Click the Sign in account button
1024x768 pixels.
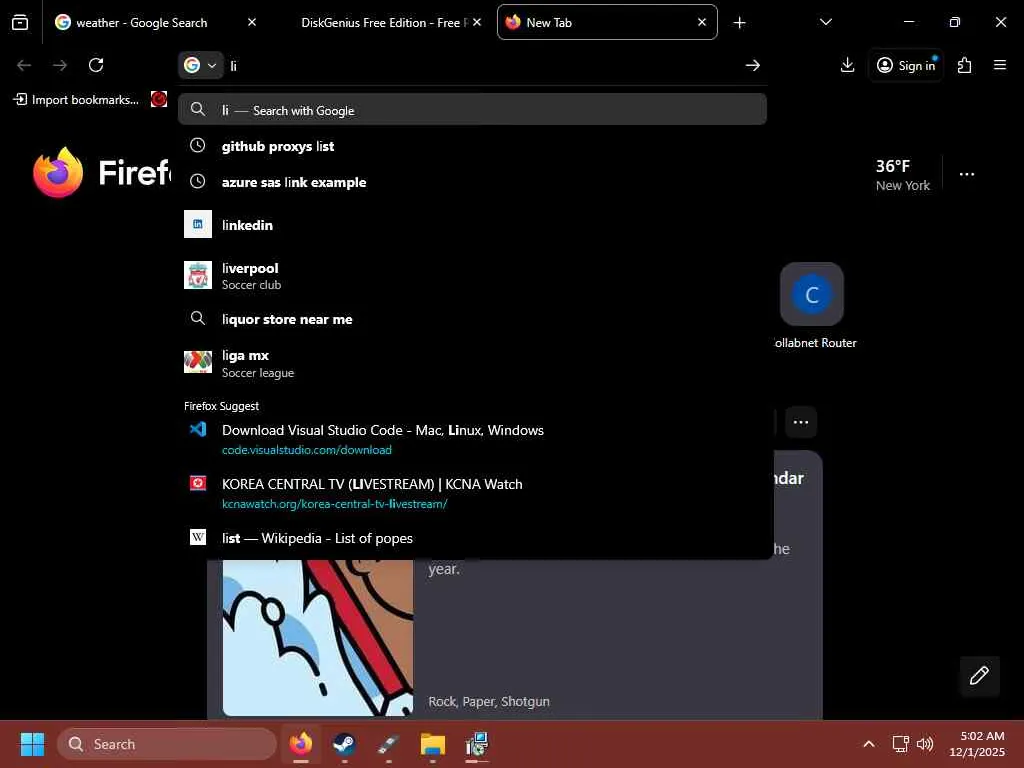click(906, 65)
